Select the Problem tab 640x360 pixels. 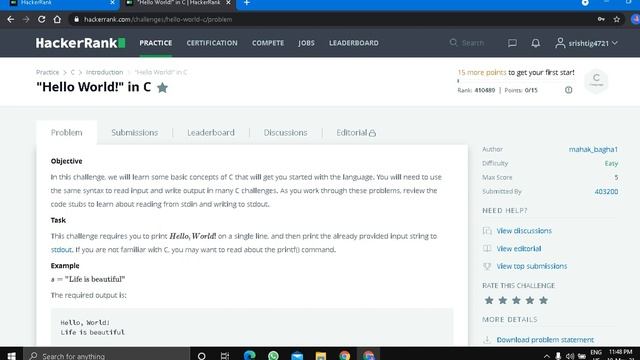(67, 133)
